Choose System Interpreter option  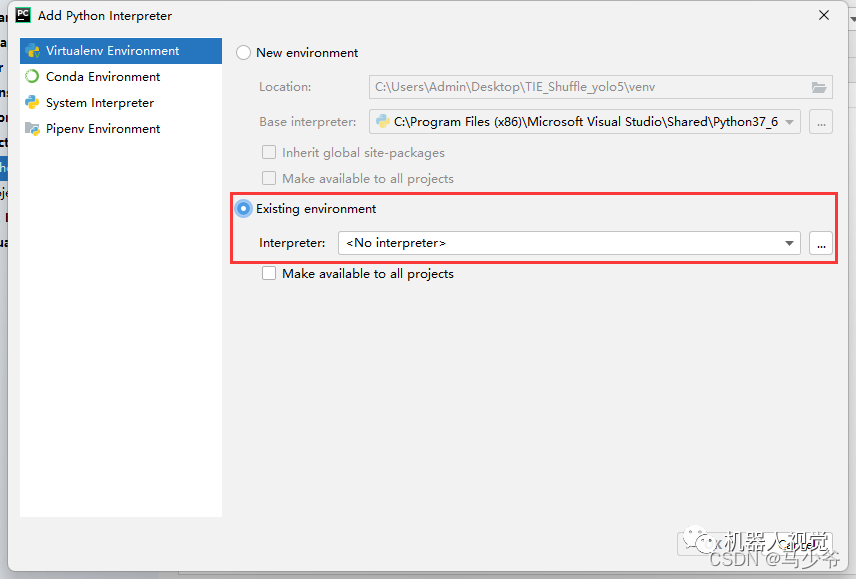121,103
